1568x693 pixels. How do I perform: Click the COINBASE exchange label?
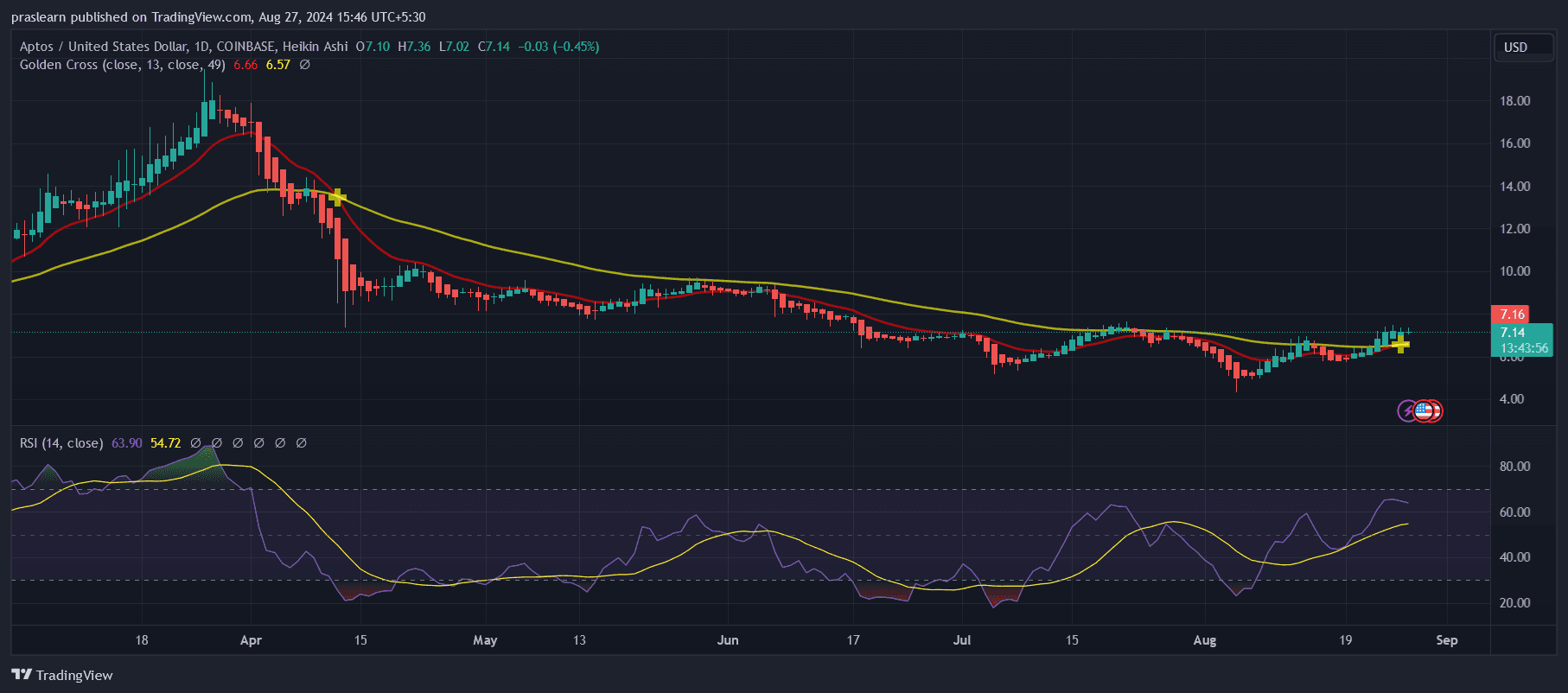click(245, 47)
